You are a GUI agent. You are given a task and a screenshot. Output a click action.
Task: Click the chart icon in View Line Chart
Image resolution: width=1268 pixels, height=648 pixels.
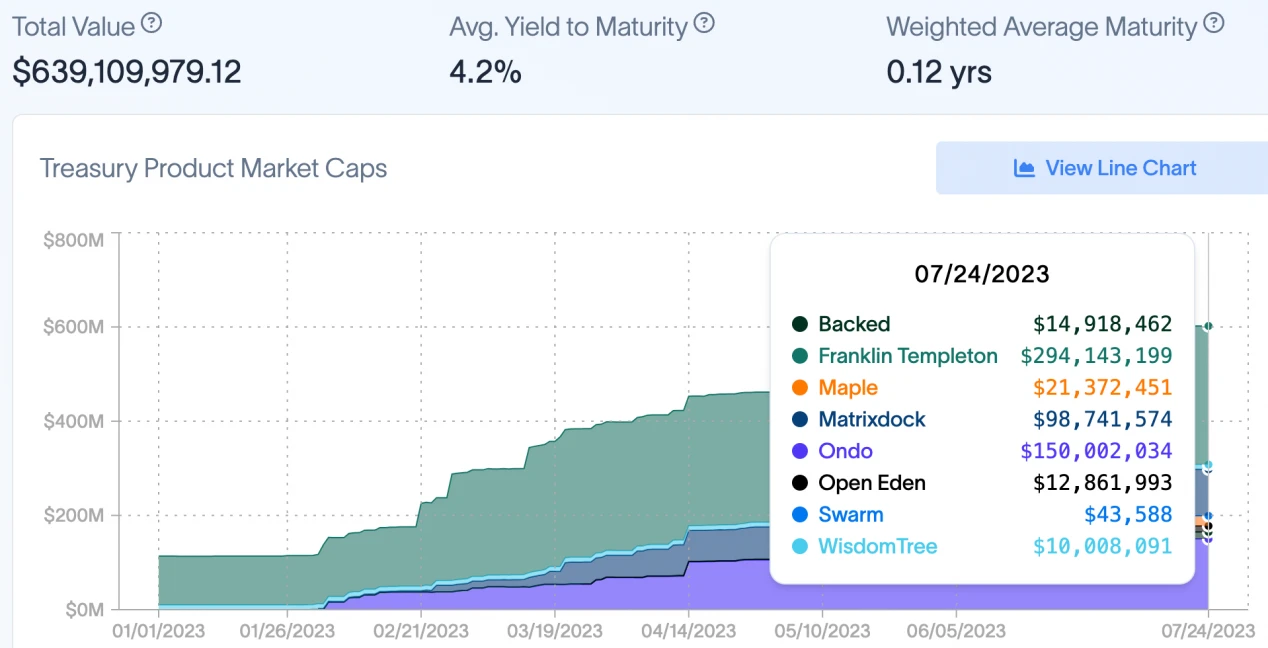1024,168
